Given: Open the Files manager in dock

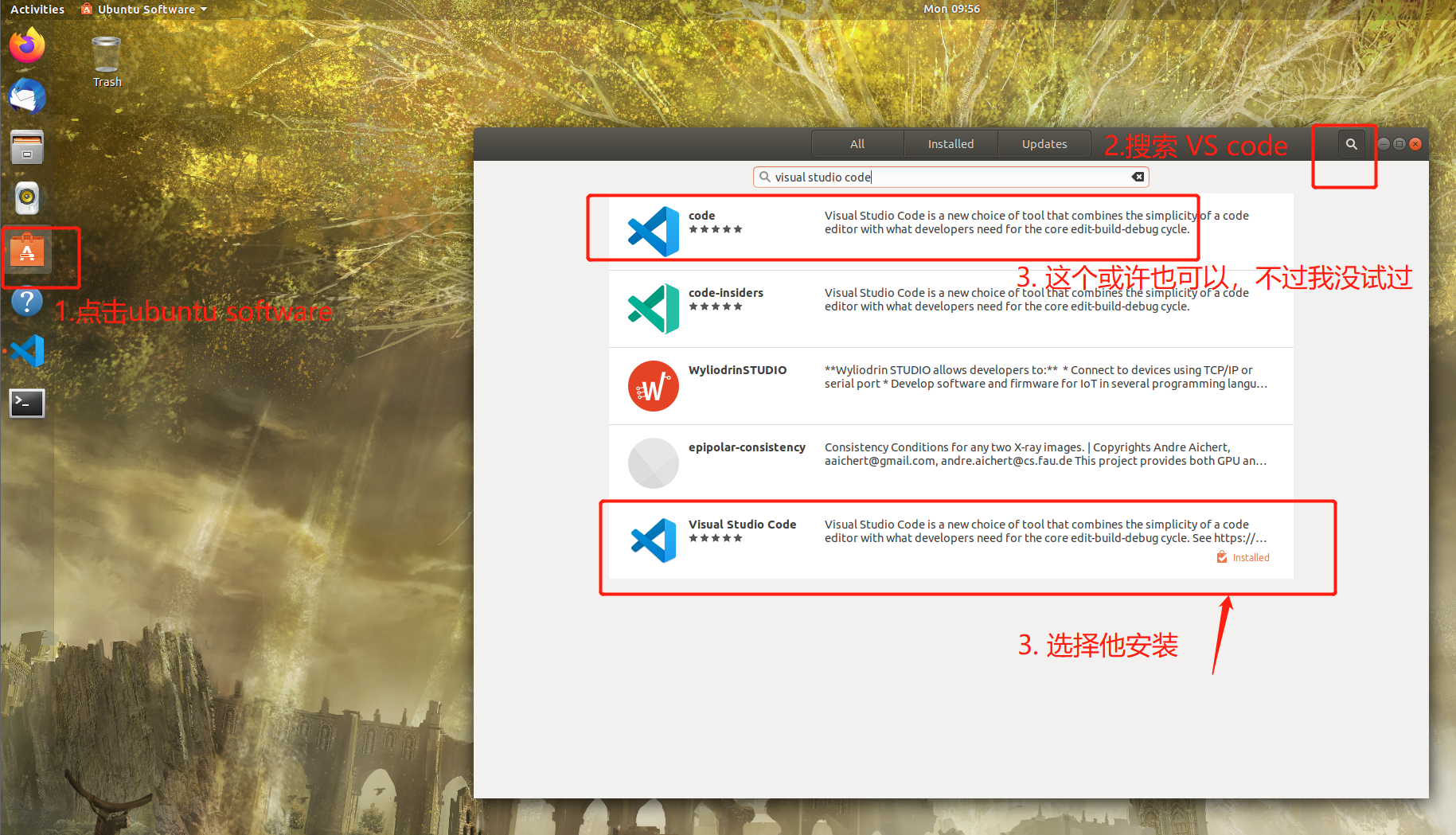Looking at the screenshot, I should click(x=27, y=147).
